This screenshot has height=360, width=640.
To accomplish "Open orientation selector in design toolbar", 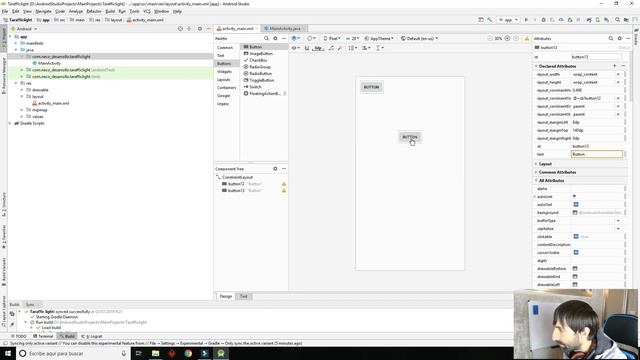I will pyautogui.click(x=311, y=38).
